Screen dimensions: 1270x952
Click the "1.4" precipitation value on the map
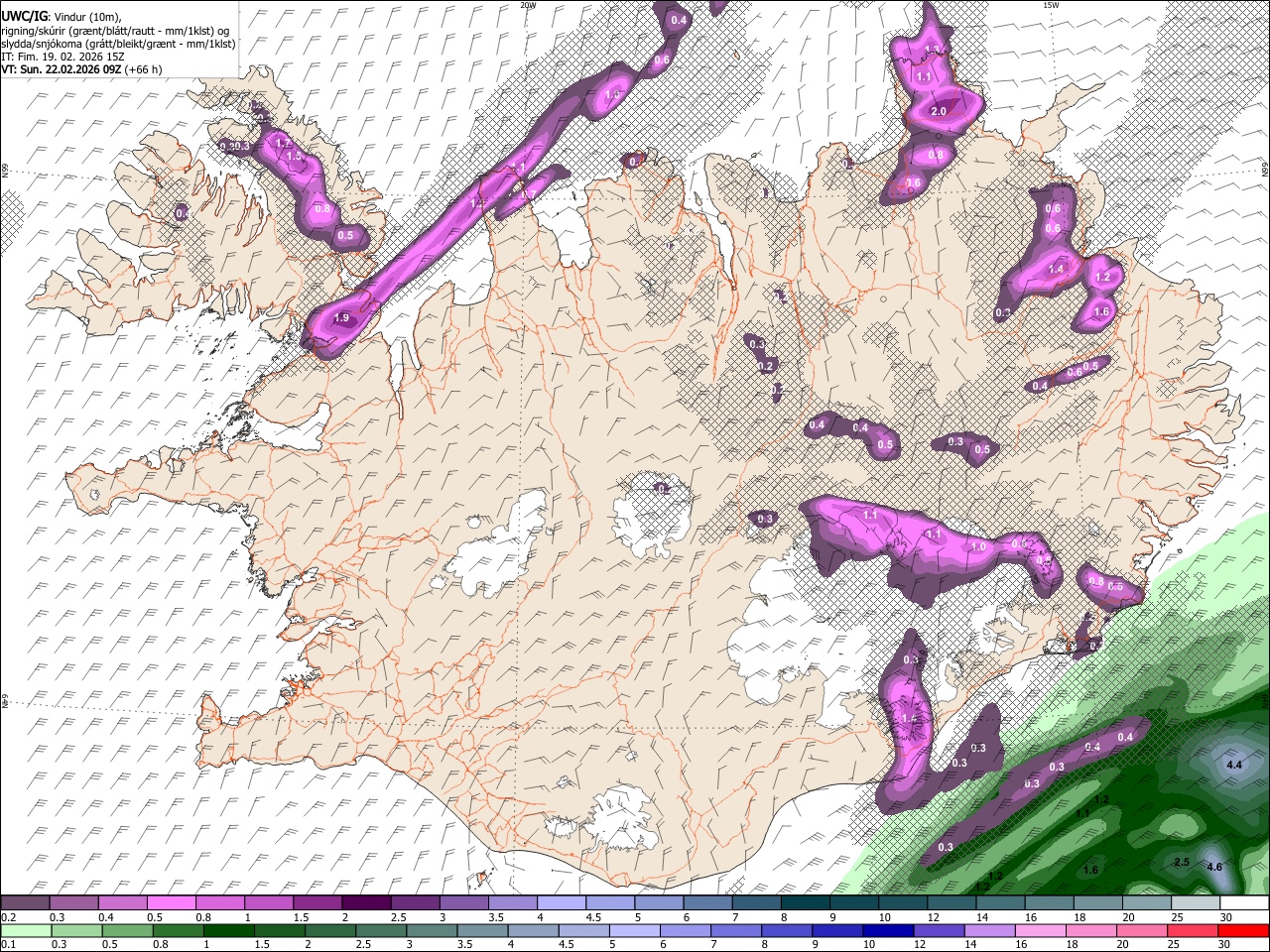click(x=1056, y=269)
